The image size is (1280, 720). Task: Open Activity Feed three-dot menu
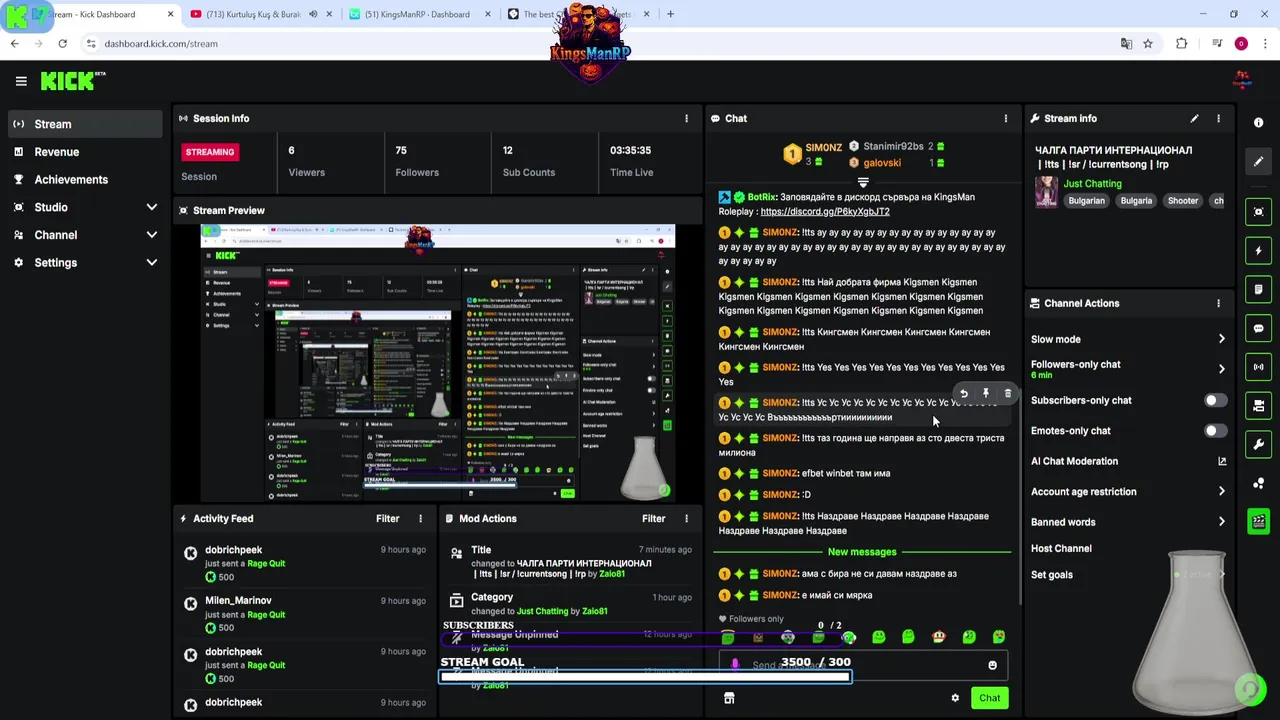(420, 518)
